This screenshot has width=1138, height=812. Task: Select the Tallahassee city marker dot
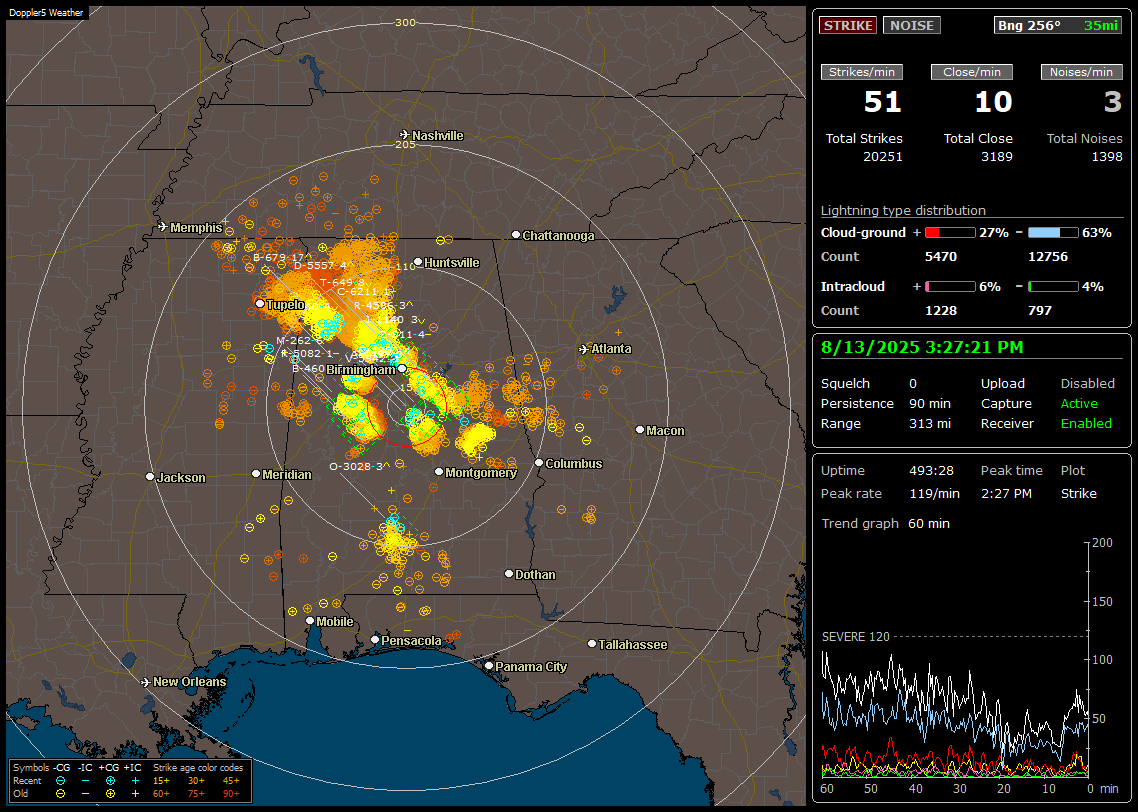coord(592,644)
